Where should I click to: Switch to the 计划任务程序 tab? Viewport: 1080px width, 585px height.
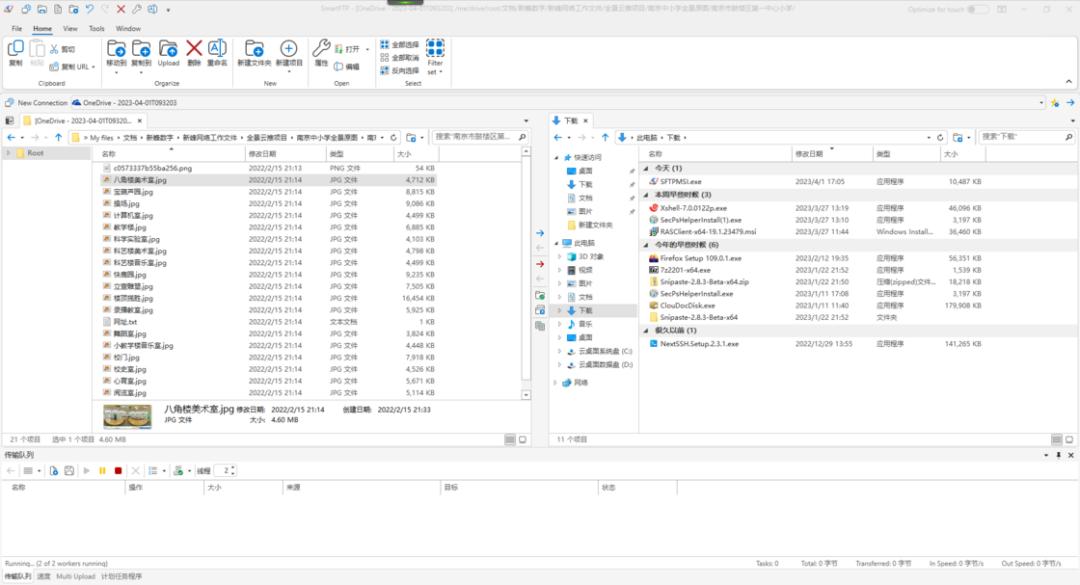pos(121,576)
